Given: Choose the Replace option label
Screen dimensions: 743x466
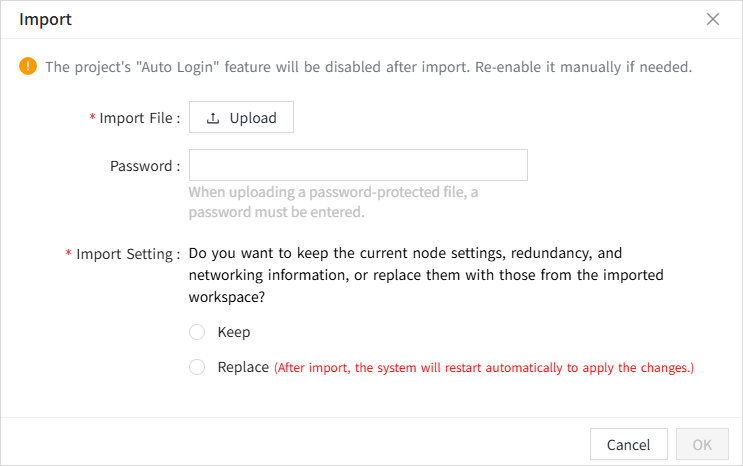Looking at the screenshot, I should [x=243, y=367].
